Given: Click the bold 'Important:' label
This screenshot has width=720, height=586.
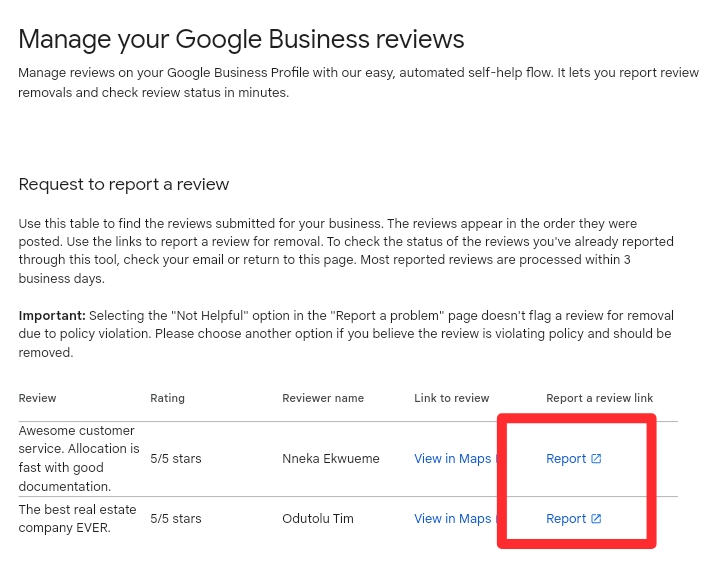Looking at the screenshot, I should point(52,316).
